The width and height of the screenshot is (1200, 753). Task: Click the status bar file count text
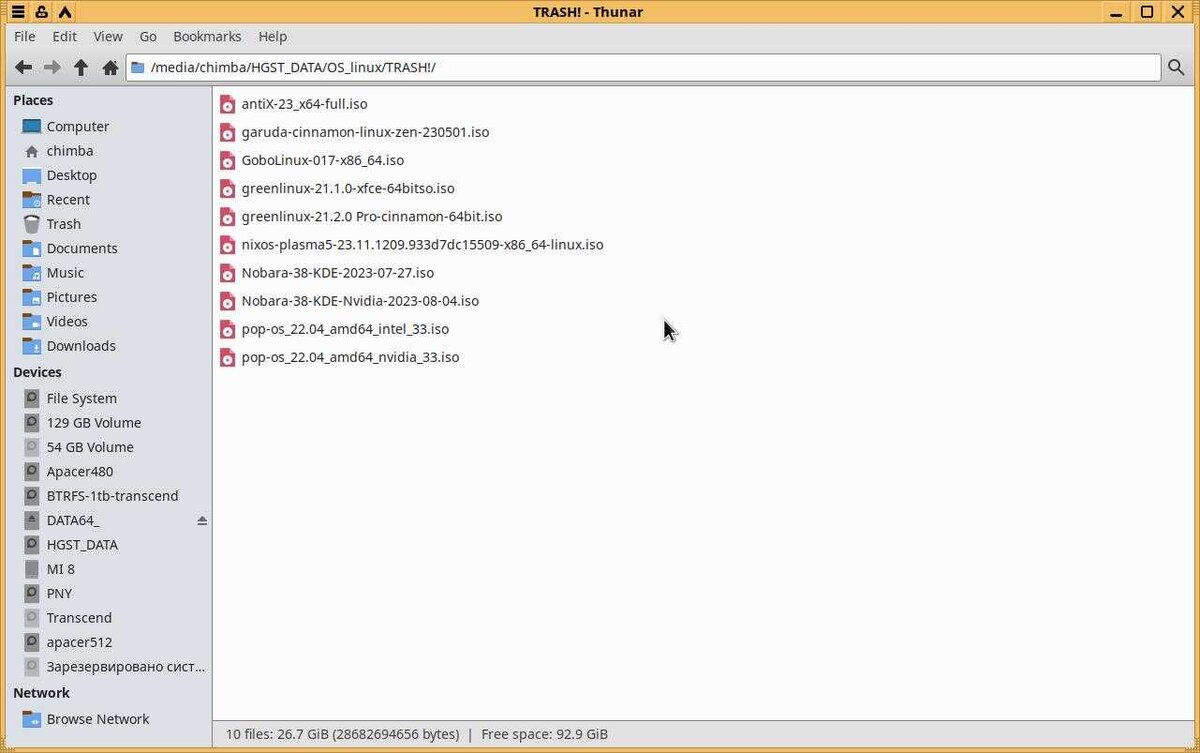pyautogui.click(x=342, y=734)
